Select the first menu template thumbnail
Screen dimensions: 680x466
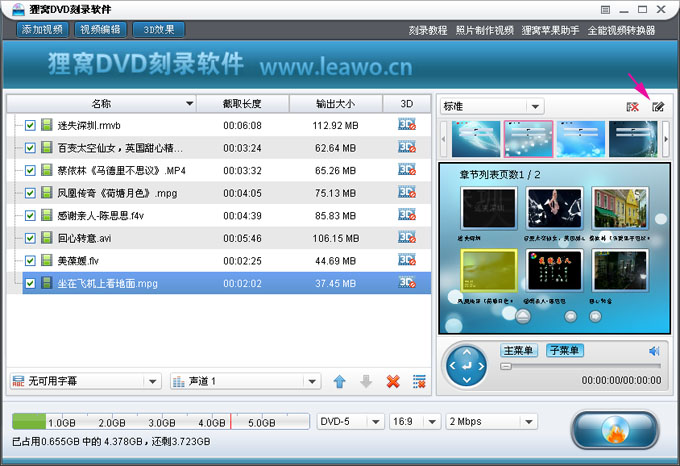(x=476, y=139)
